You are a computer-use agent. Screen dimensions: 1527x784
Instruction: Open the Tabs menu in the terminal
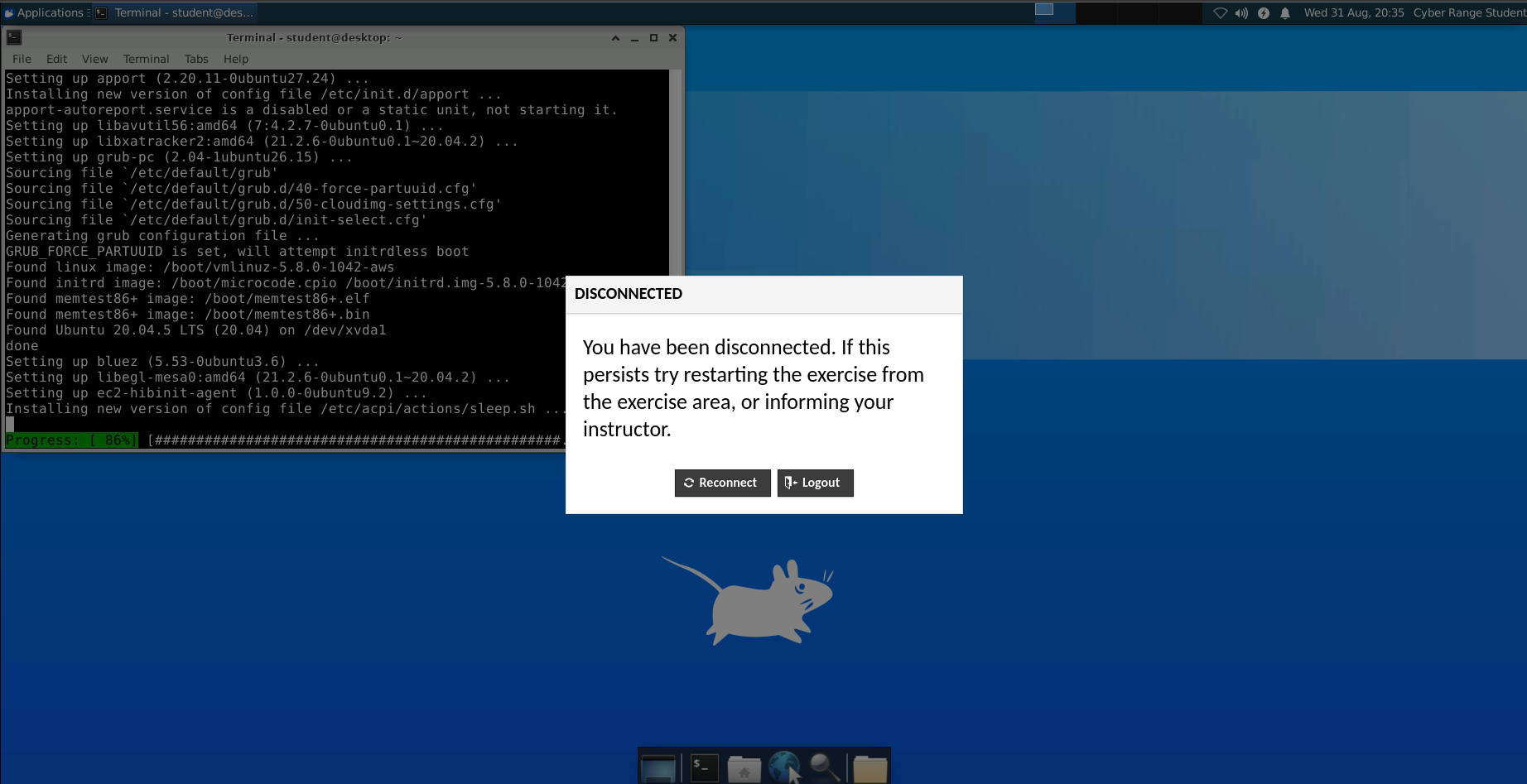(196, 59)
